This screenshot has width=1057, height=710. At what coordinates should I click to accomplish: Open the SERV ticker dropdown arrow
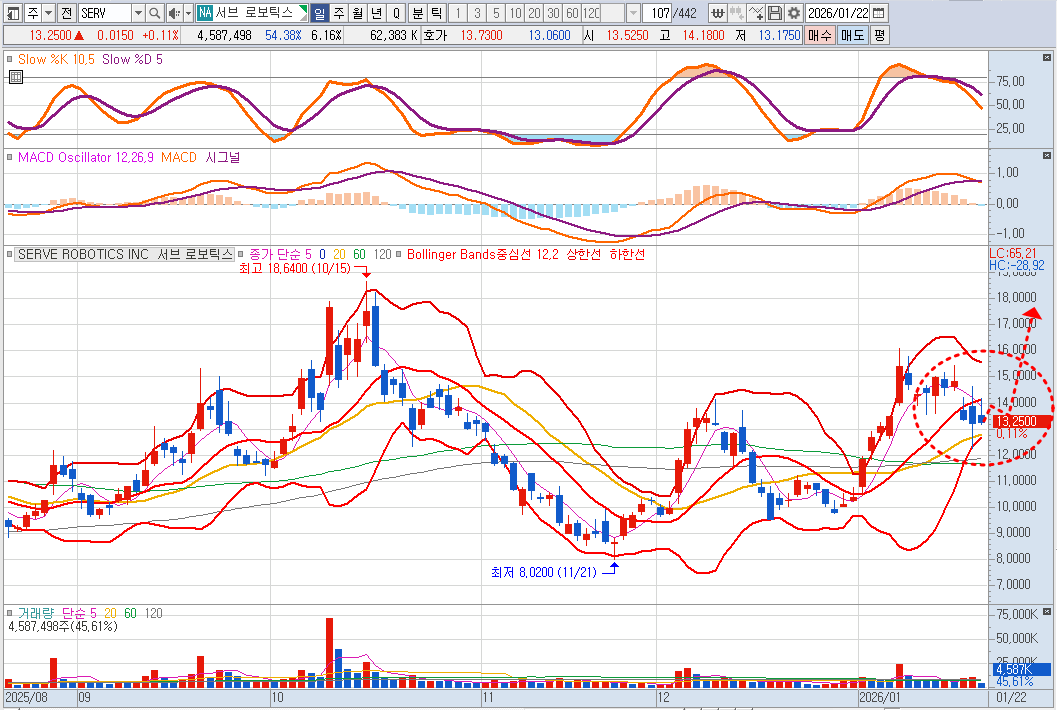(x=138, y=13)
